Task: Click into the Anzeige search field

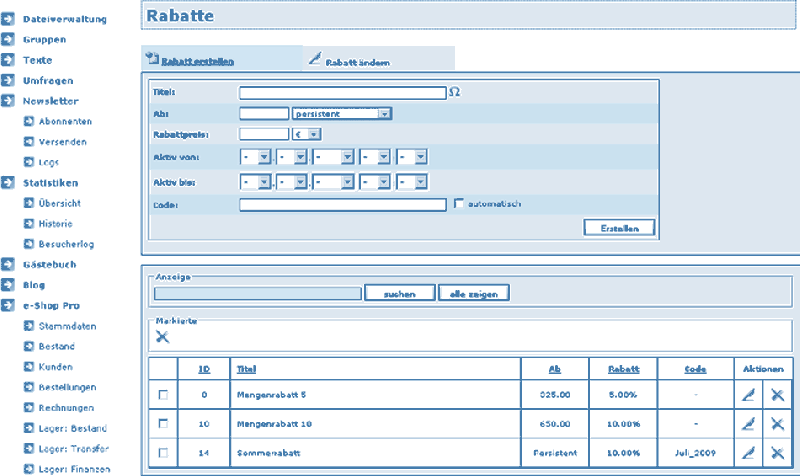Action: [258, 293]
